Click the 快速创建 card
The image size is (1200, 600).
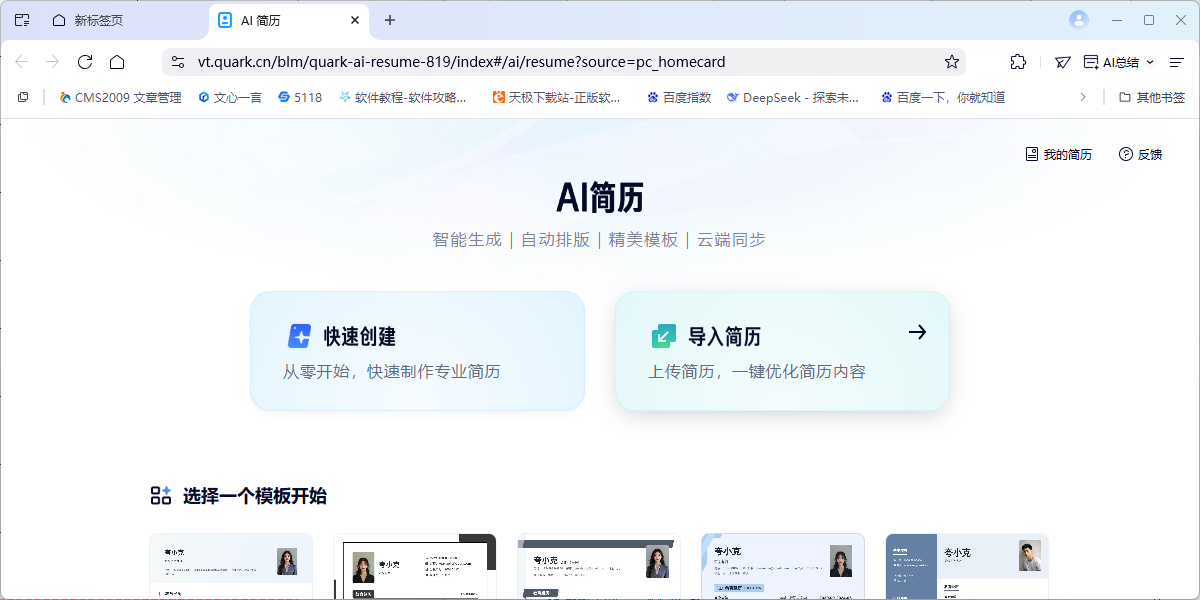417,351
